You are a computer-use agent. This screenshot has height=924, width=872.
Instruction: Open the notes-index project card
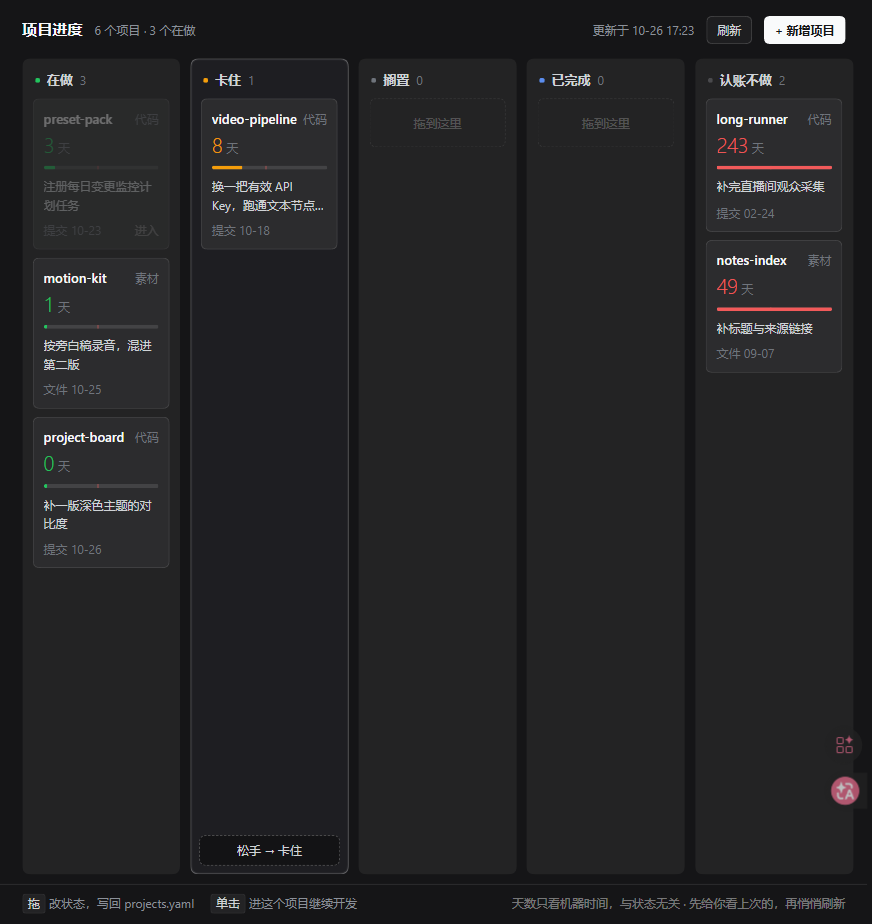pos(774,306)
